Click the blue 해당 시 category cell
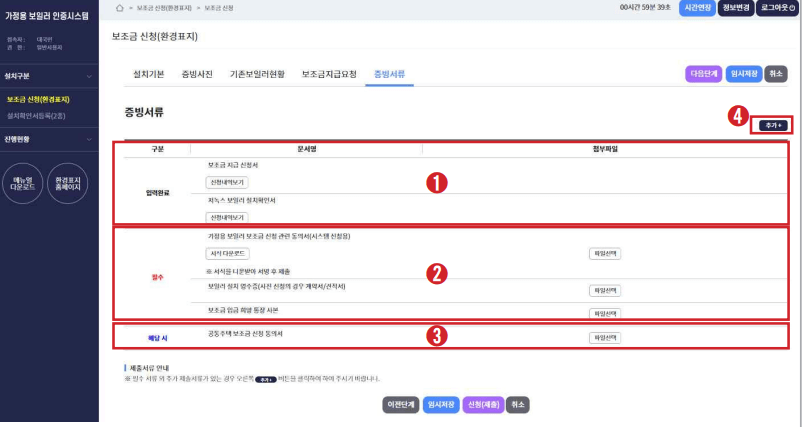 pyautogui.click(x=158, y=339)
